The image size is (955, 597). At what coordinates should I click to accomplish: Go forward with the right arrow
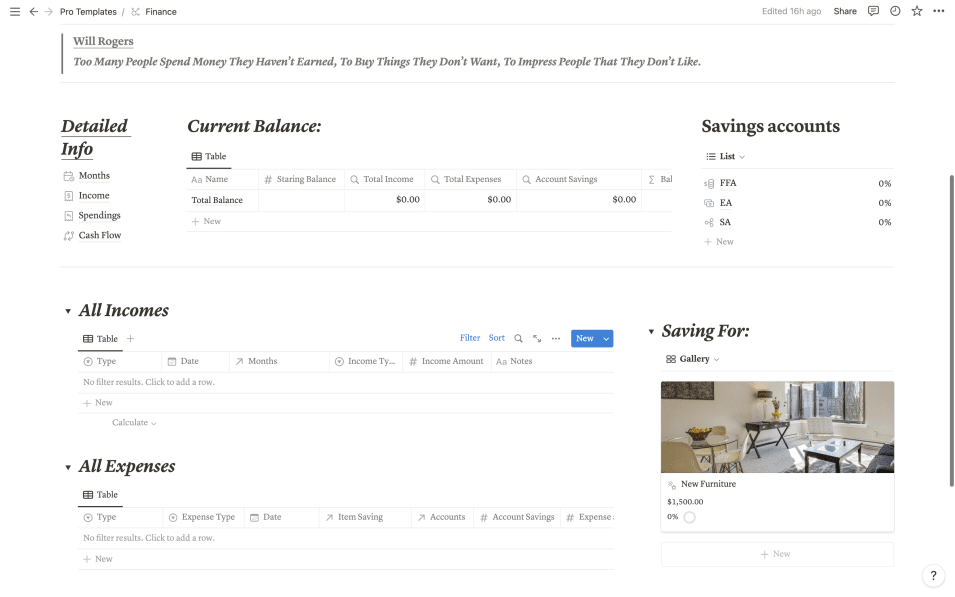49,12
